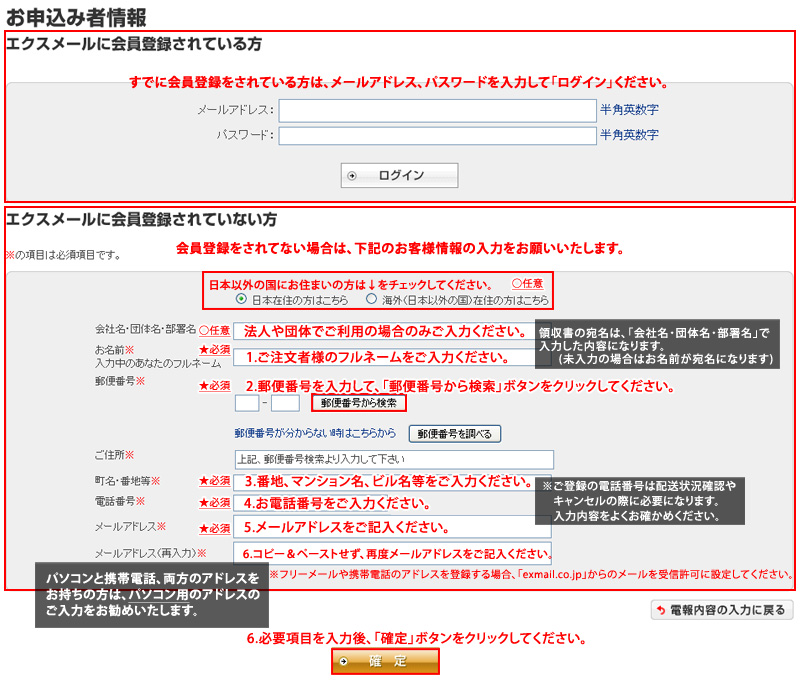Focus the login メールアドレス input field
Screen dimensions: 800x694
[x=437, y=110]
